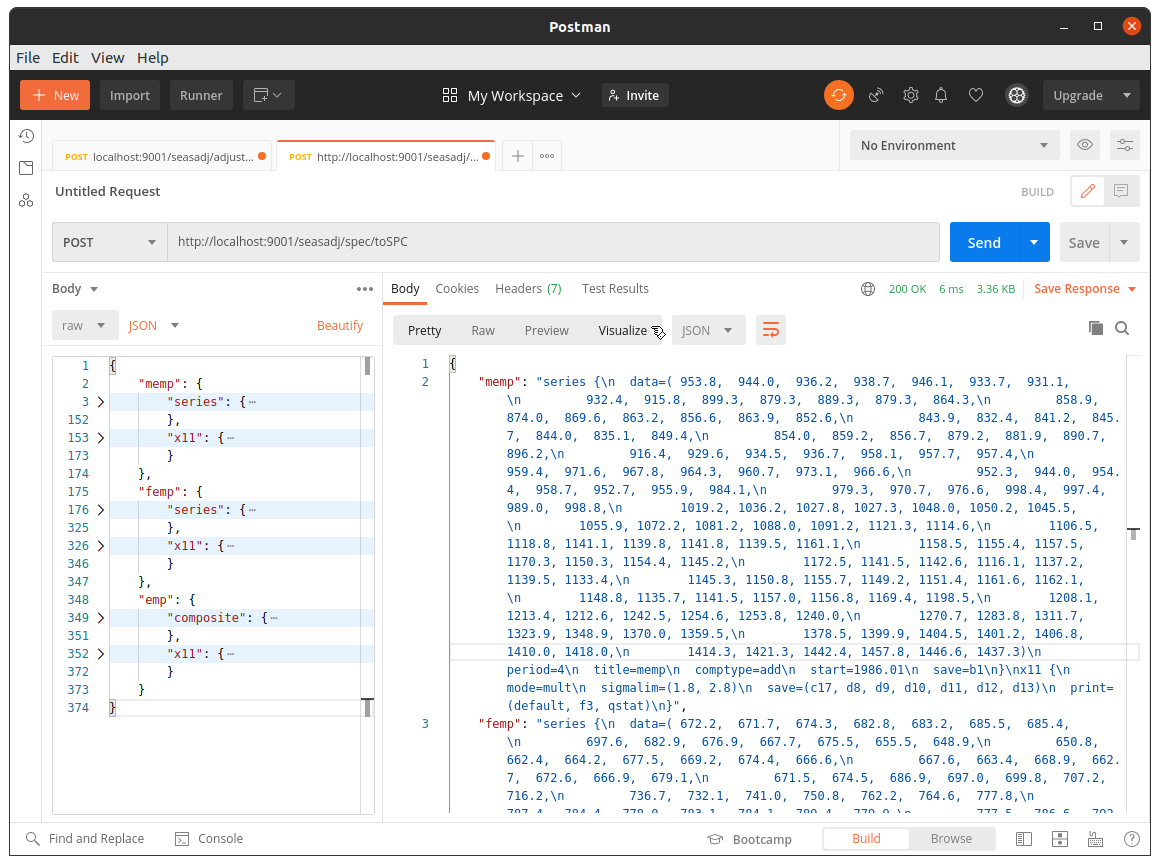The image size is (1160, 865).
Task: Select the Preview response view
Action: (547, 331)
